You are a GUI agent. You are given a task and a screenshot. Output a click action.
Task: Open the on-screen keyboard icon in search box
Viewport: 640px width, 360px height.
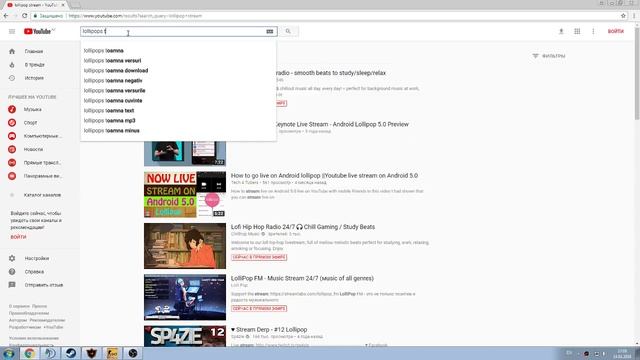[x=269, y=31]
